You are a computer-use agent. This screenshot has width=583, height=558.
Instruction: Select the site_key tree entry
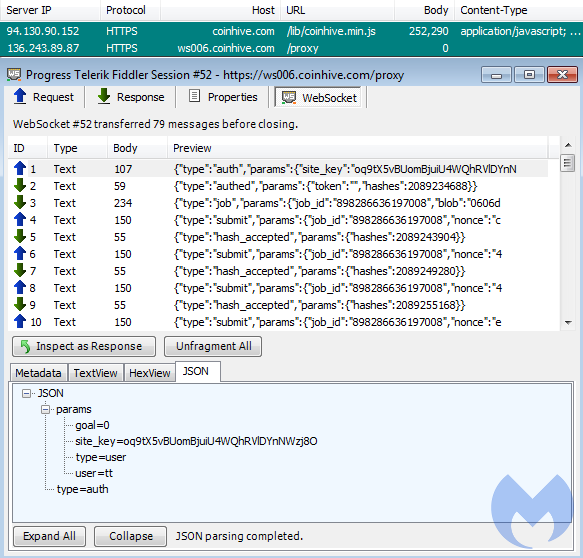(x=196, y=441)
